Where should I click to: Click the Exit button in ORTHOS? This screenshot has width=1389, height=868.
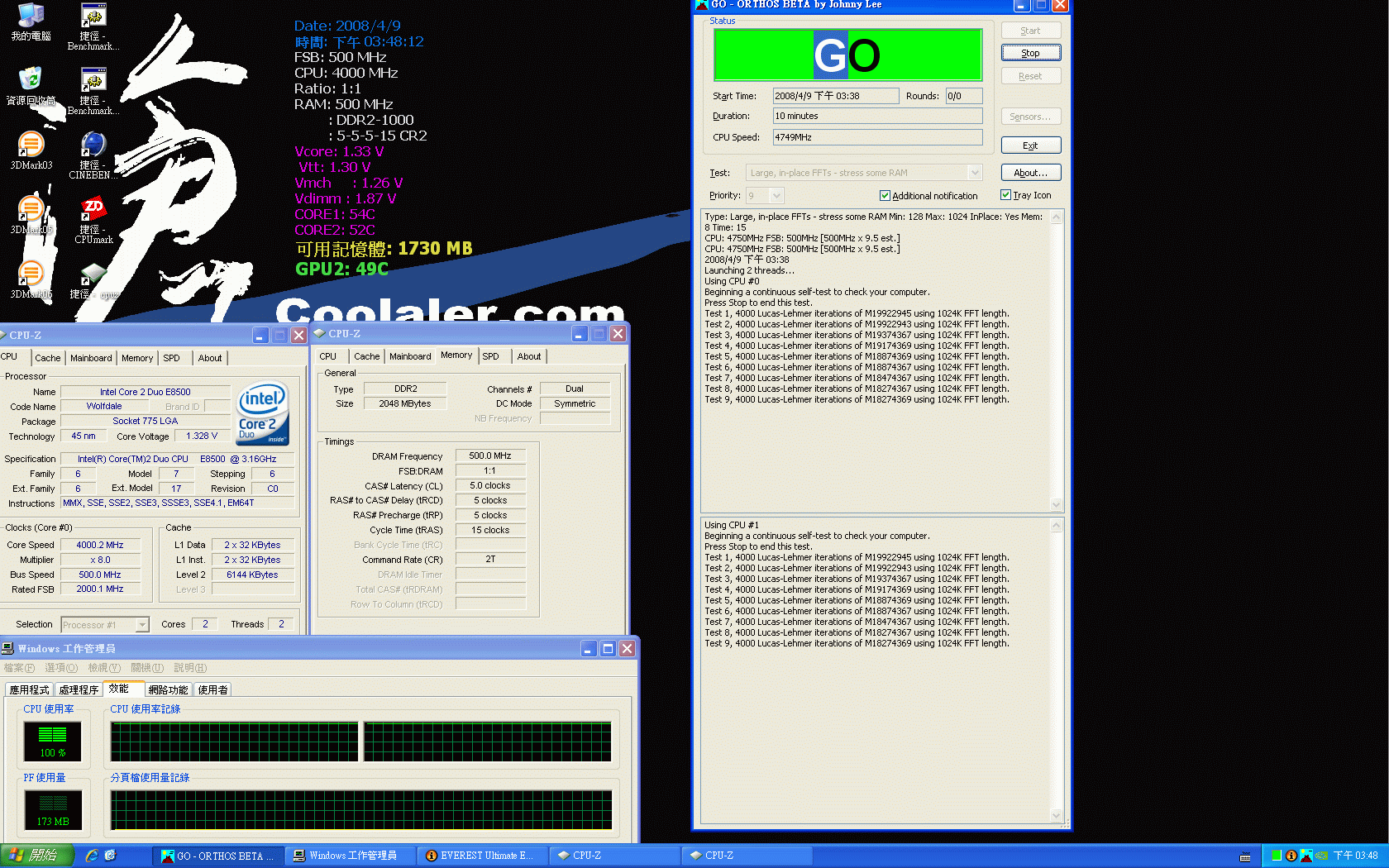tap(1030, 145)
